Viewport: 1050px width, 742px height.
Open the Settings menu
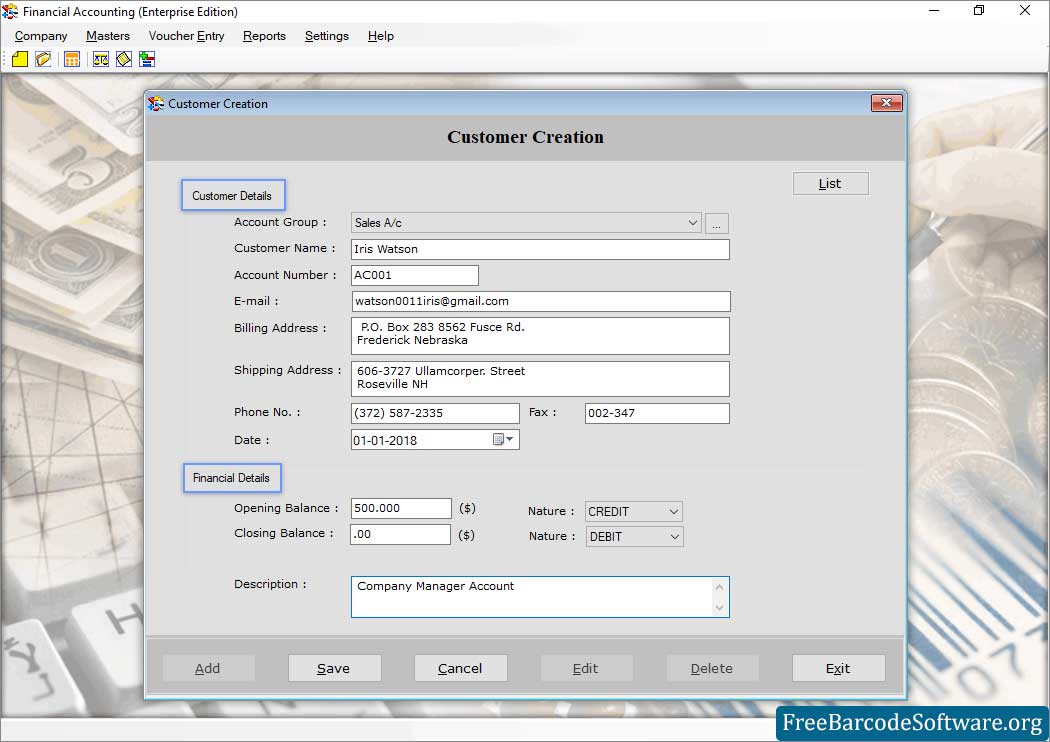(x=327, y=36)
